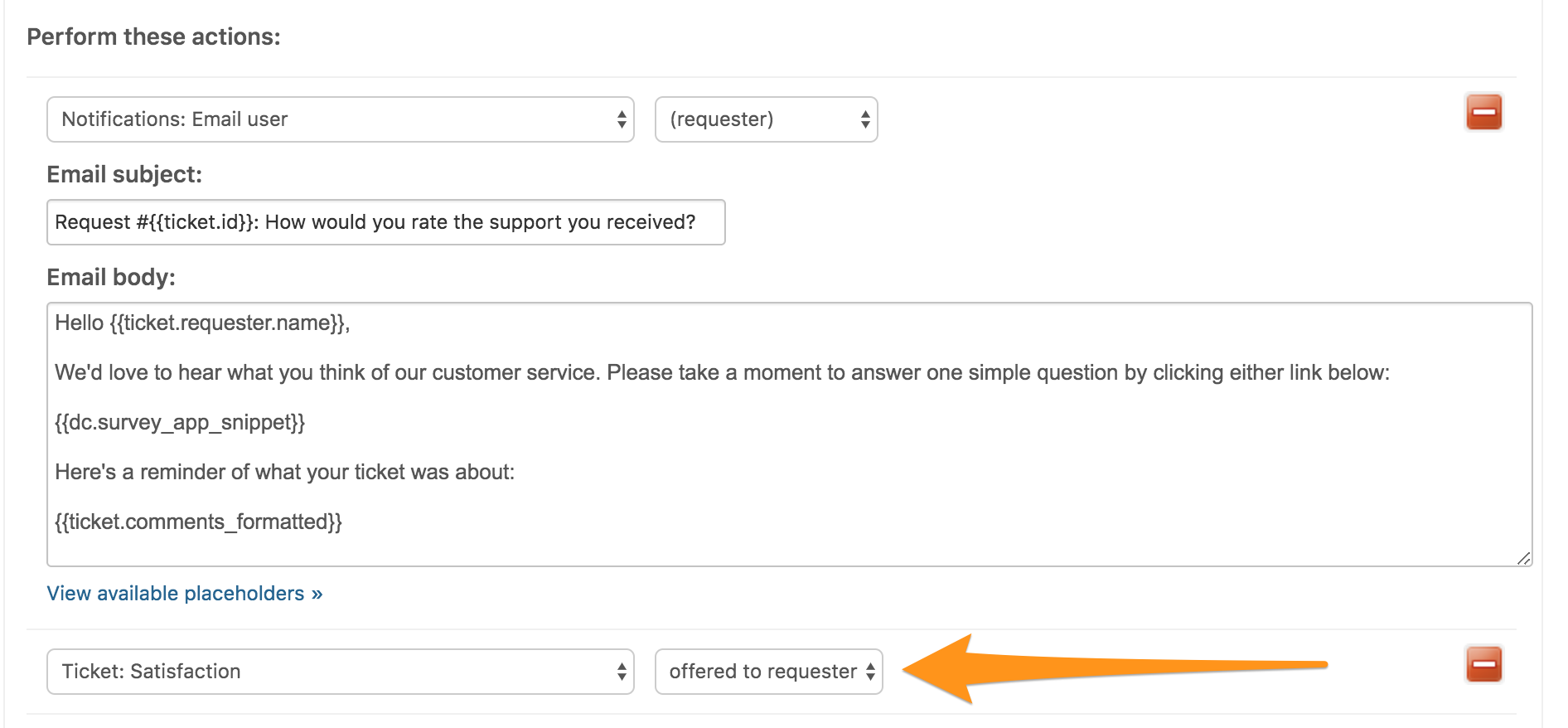The image size is (1568, 728).
Task: Open the Notifications: Email user dropdown
Action: tap(341, 119)
